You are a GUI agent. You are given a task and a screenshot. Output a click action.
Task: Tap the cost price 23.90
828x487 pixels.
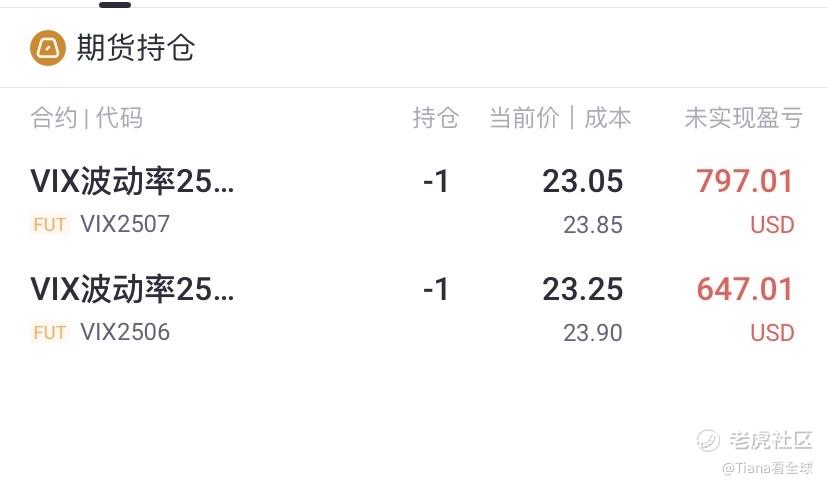point(593,333)
